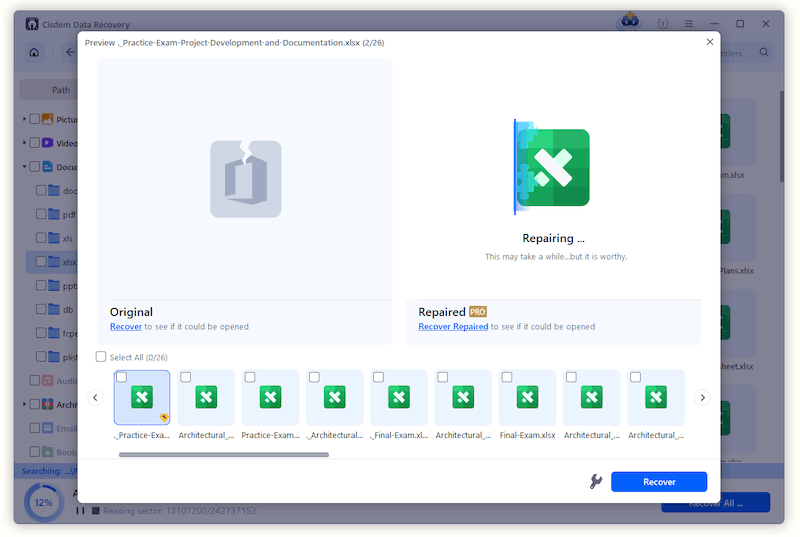Toggle the db folder checkbox
800x537 pixels.
tap(41, 309)
